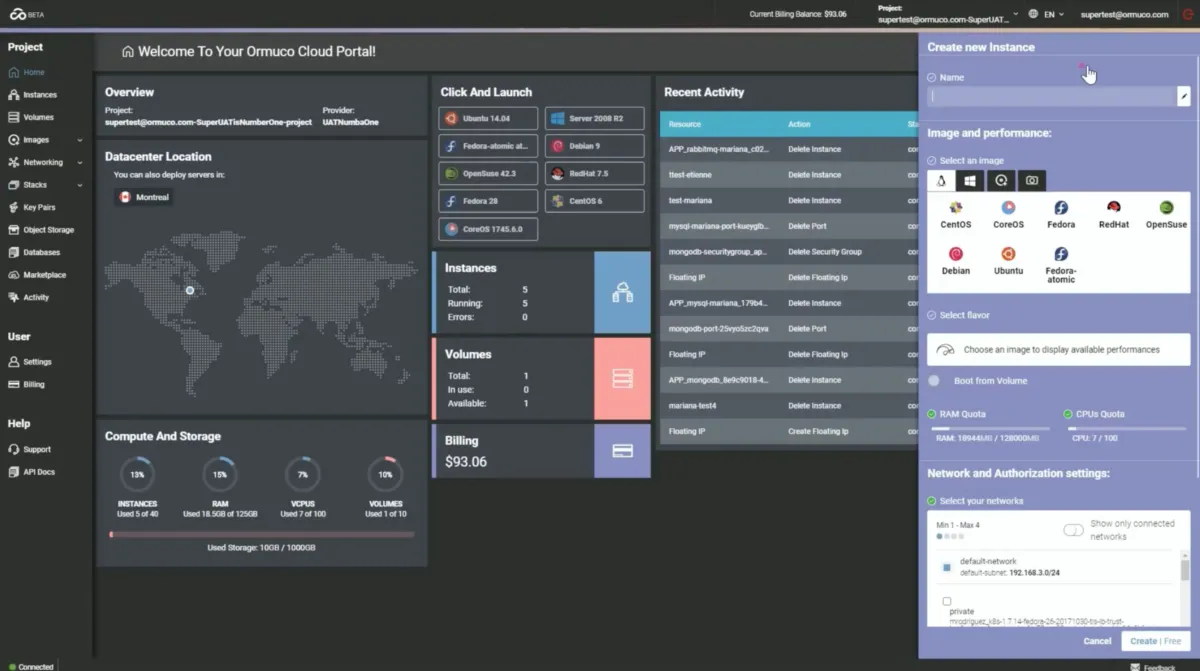The width and height of the screenshot is (1200, 671).
Task: Launch Ubuntu 14.04 from Click And Launch
Action: pos(488,118)
